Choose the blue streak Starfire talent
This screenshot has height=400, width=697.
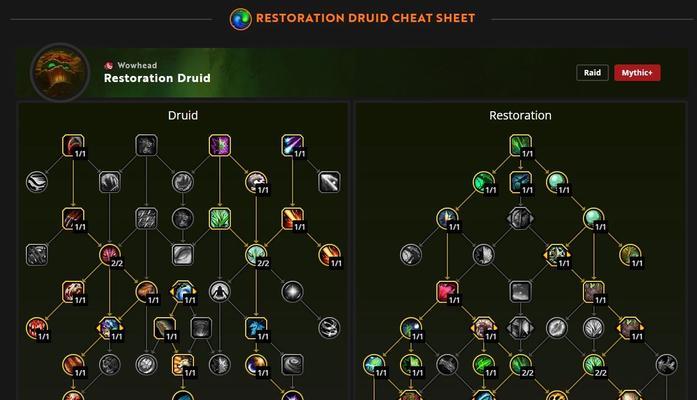click(x=292, y=145)
